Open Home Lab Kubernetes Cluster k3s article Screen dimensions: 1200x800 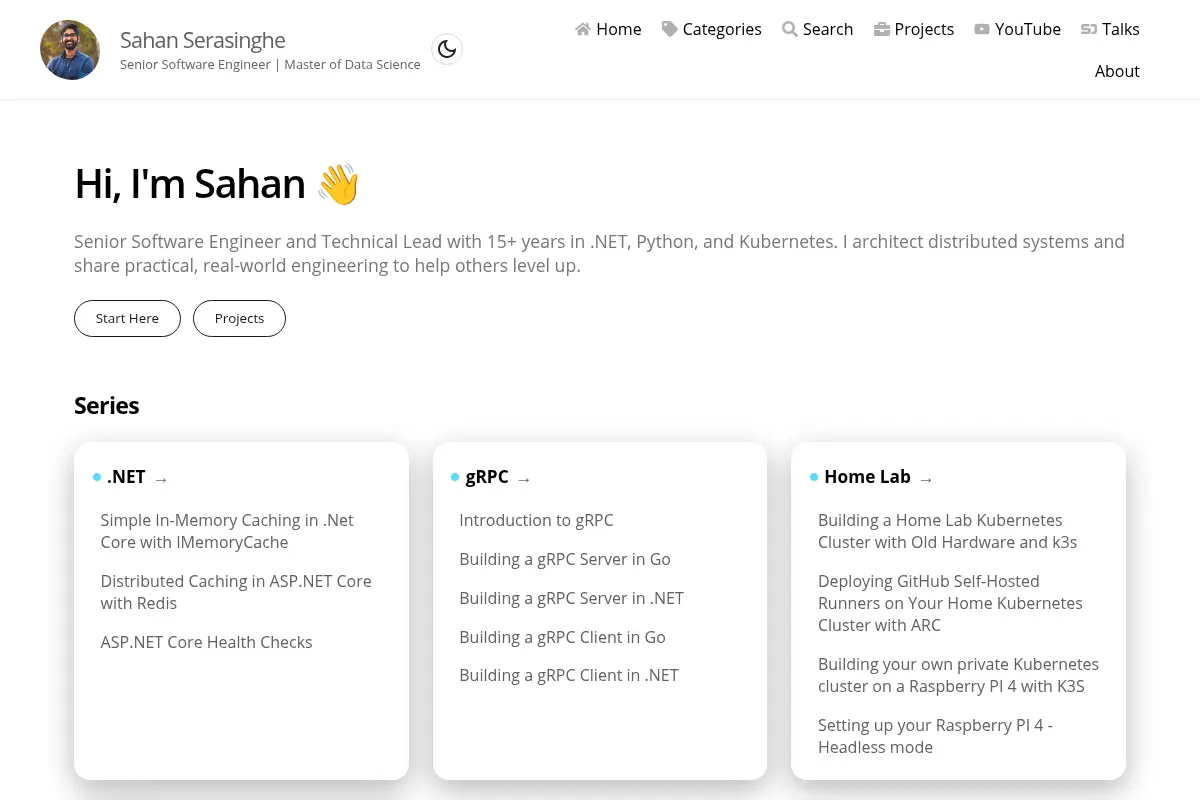[x=947, y=531]
